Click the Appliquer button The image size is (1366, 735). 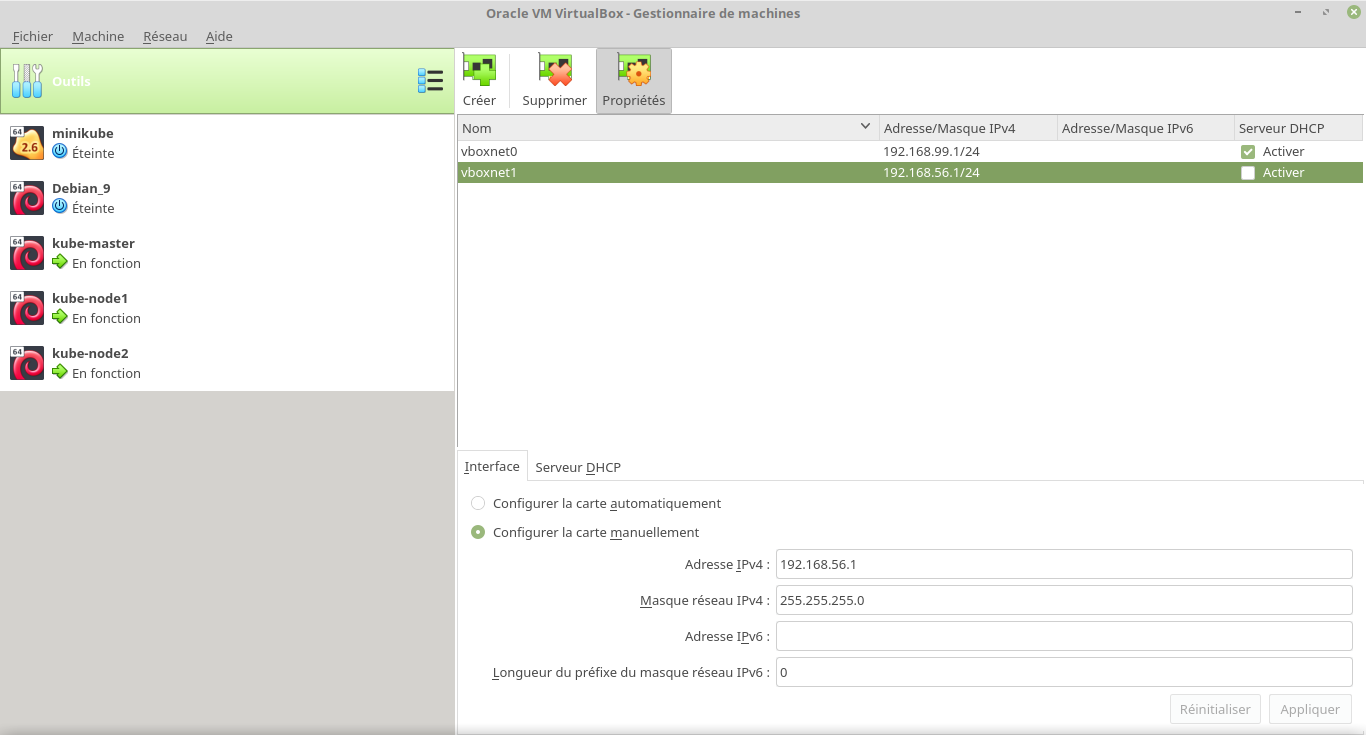(1310, 709)
